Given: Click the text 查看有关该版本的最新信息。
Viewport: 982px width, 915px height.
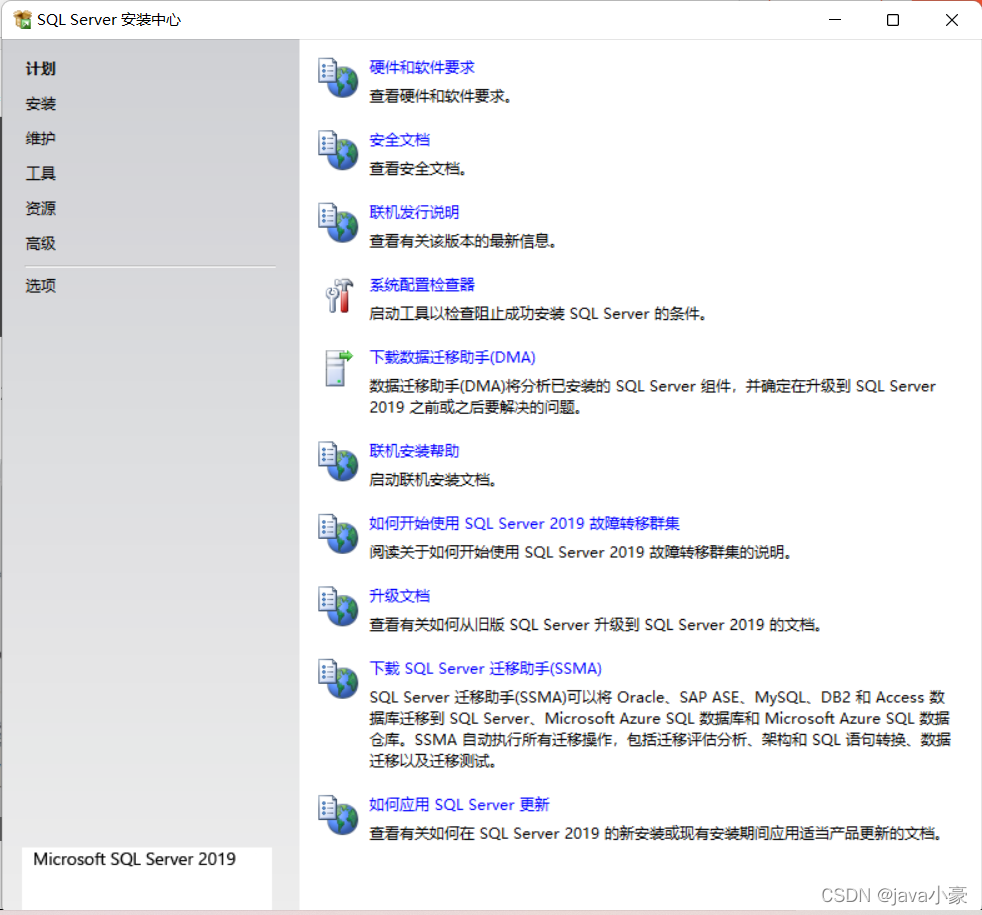Looking at the screenshot, I should point(463,241).
